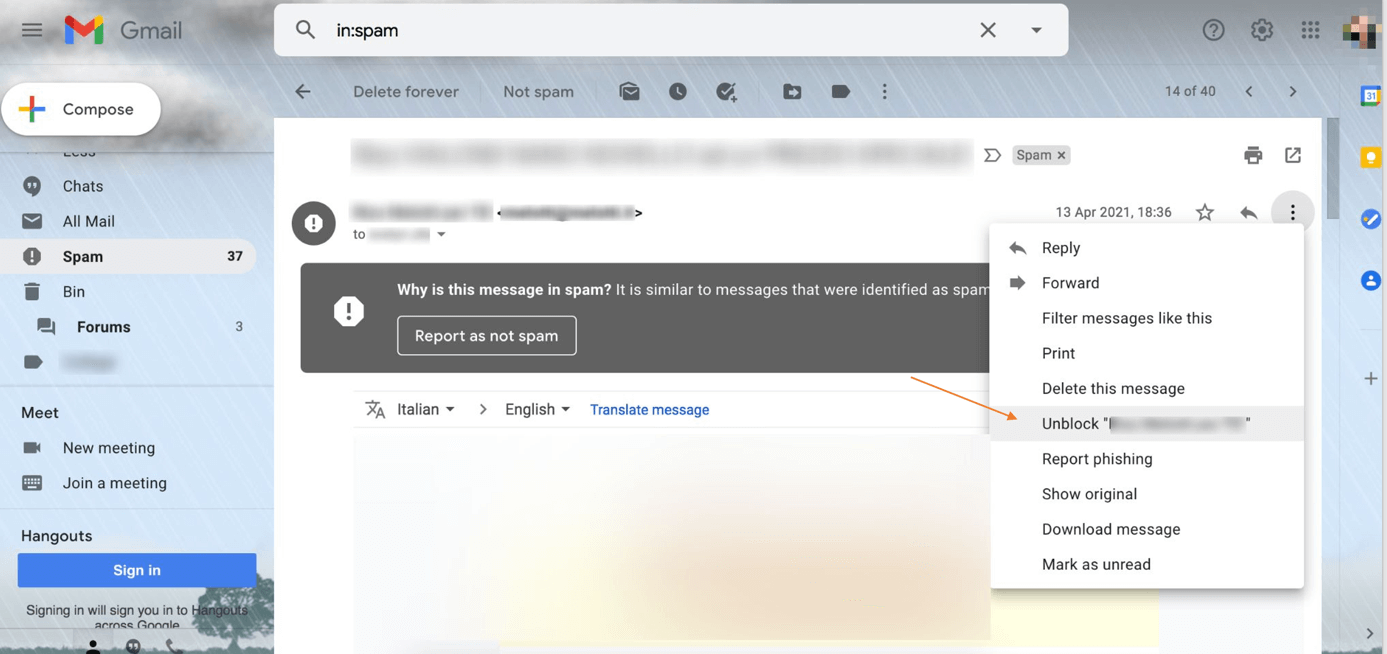Click the search magnifier icon
The width and height of the screenshot is (1387, 654).
click(306, 30)
